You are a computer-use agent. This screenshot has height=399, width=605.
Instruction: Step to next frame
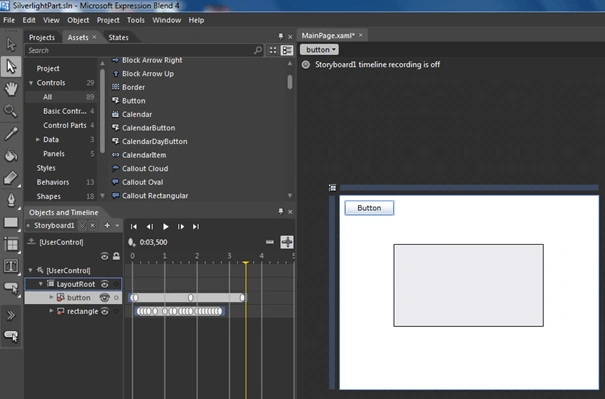pos(181,227)
